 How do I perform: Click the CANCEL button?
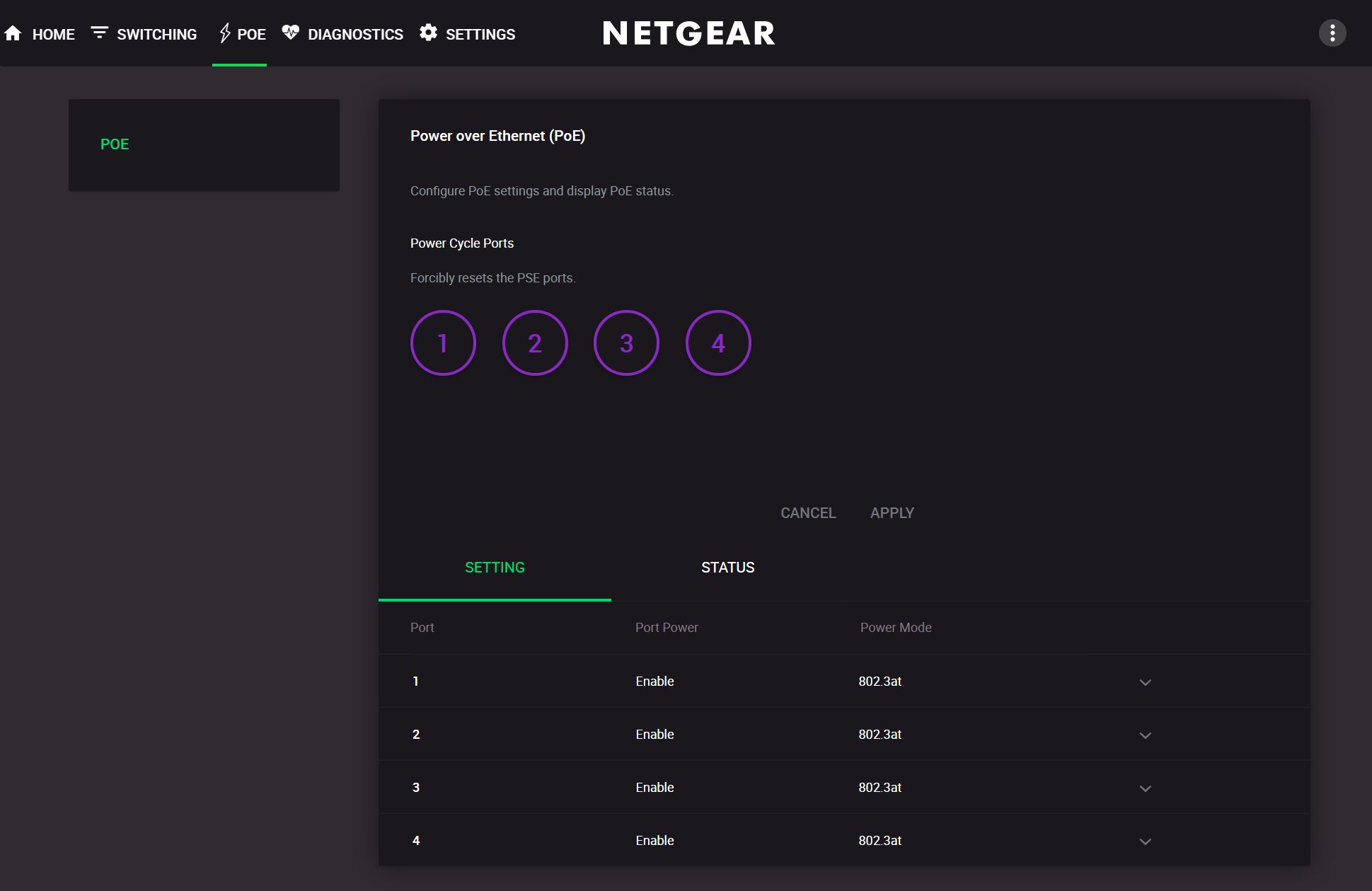click(808, 512)
